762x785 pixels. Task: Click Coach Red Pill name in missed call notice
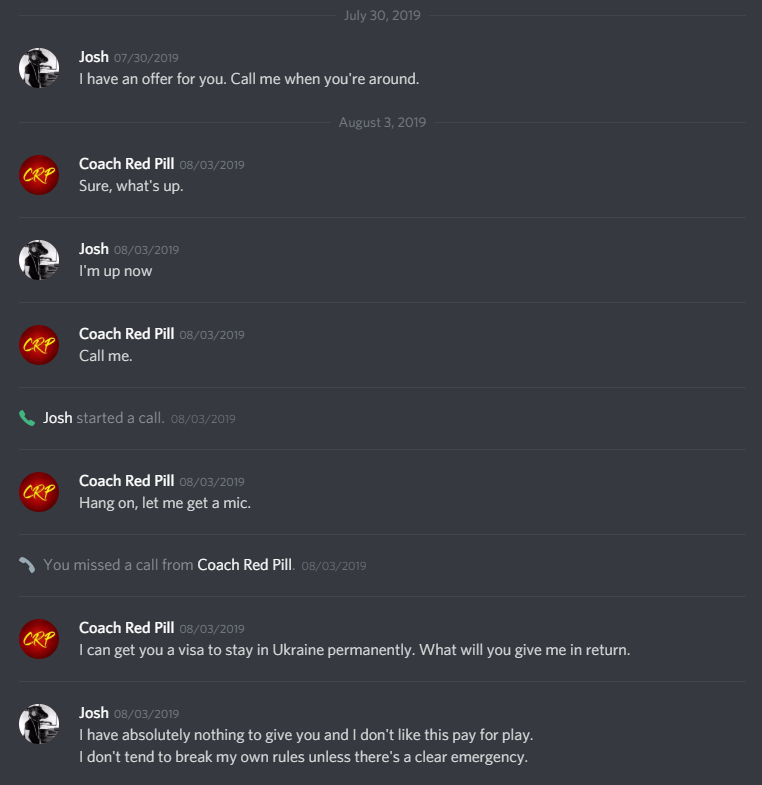click(x=245, y=565)
